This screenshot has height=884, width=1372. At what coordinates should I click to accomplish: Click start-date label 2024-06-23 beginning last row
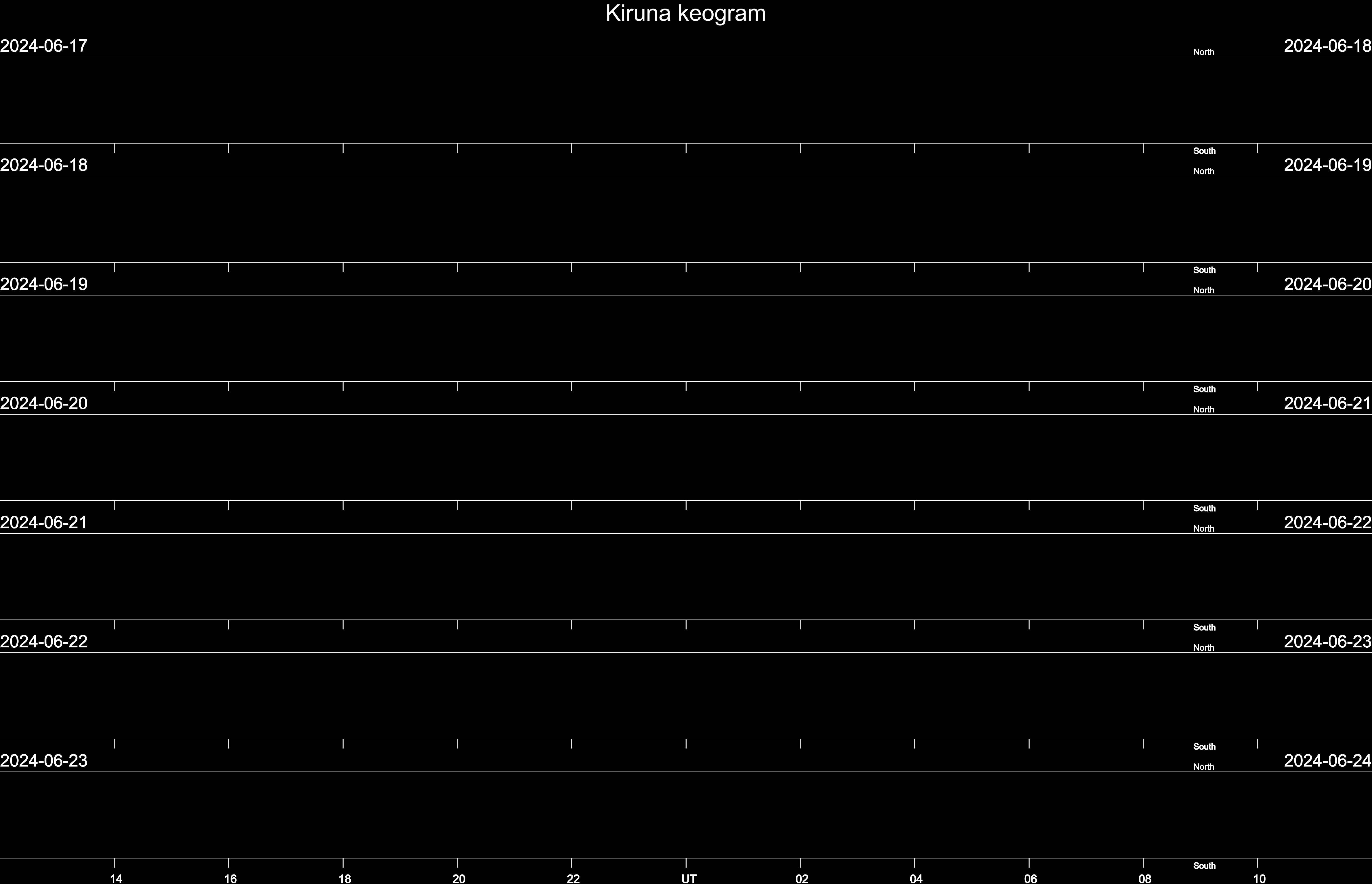(44, 761)
